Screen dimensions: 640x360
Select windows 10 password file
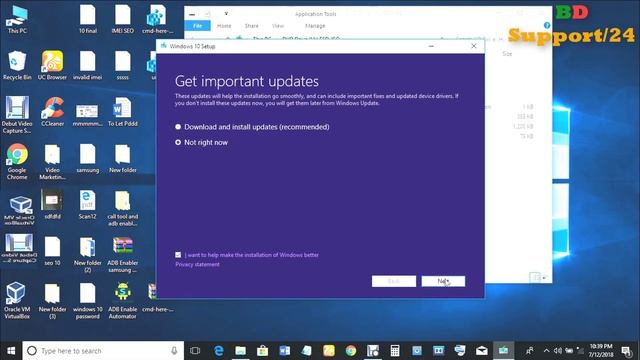(87, 301)
